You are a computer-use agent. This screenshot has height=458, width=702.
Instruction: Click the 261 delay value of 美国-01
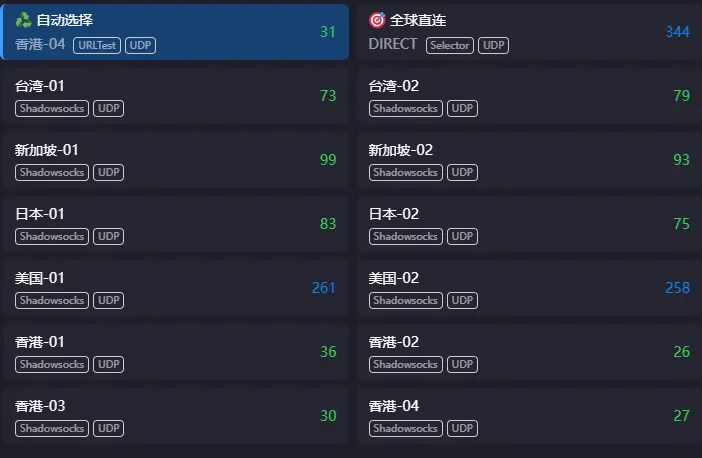tap(324, 288)
